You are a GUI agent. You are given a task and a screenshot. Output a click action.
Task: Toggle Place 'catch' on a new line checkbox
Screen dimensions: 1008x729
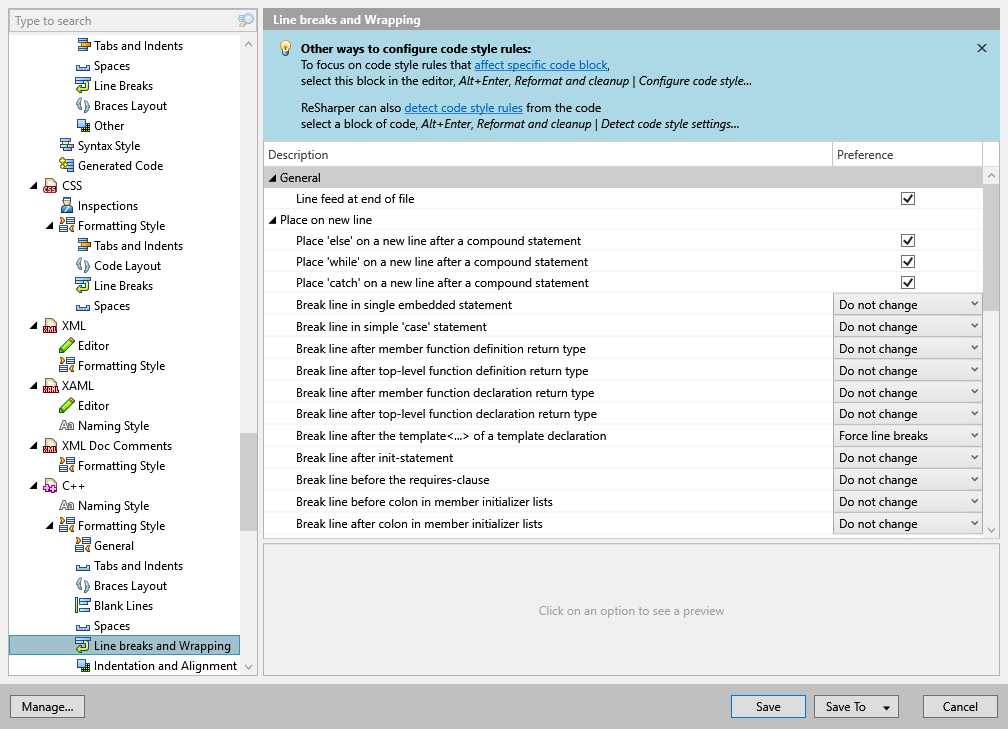point(907,283)
